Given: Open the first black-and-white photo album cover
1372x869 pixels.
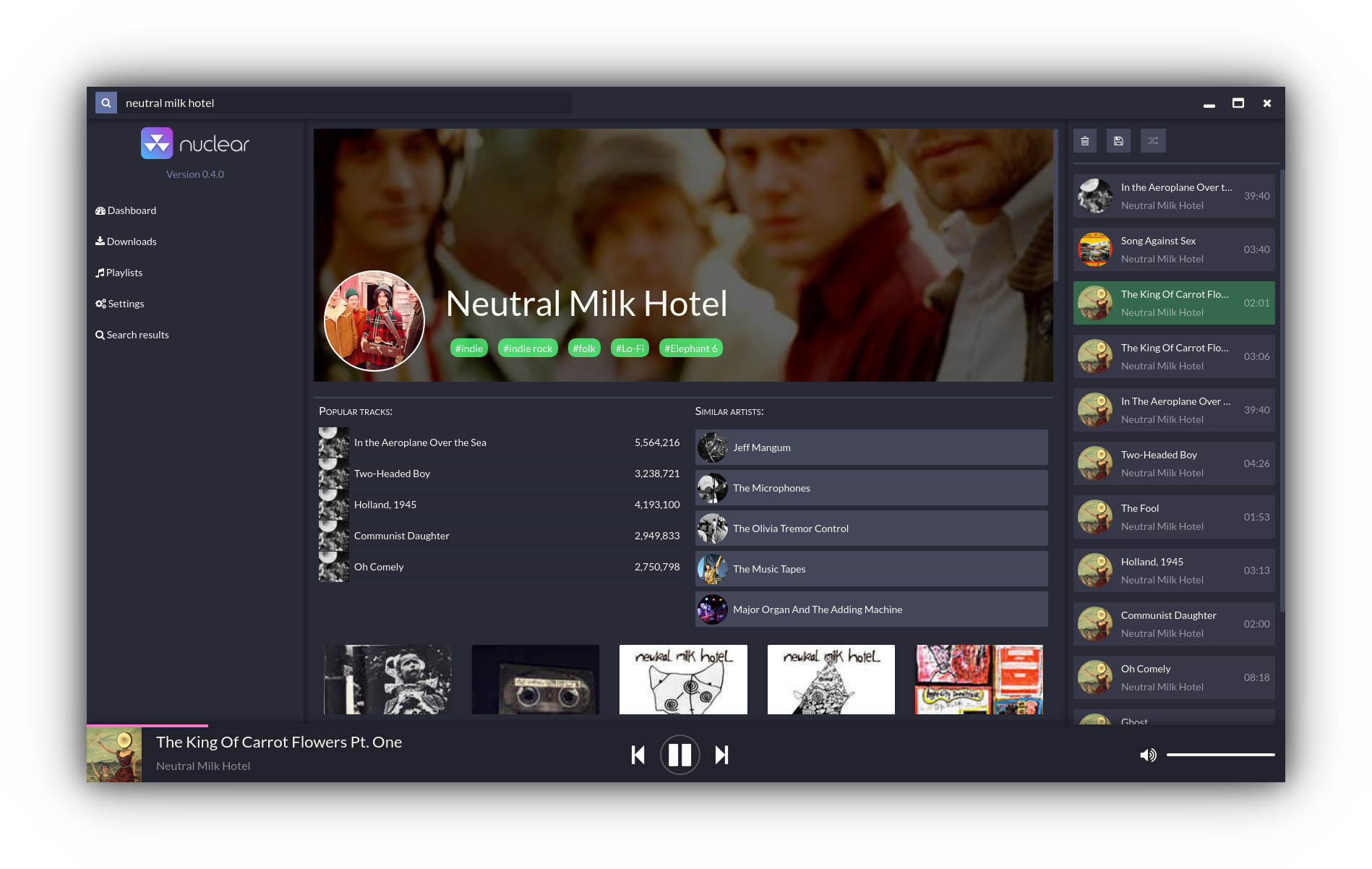Looking at the screenshot, I should tap(388, 680).
